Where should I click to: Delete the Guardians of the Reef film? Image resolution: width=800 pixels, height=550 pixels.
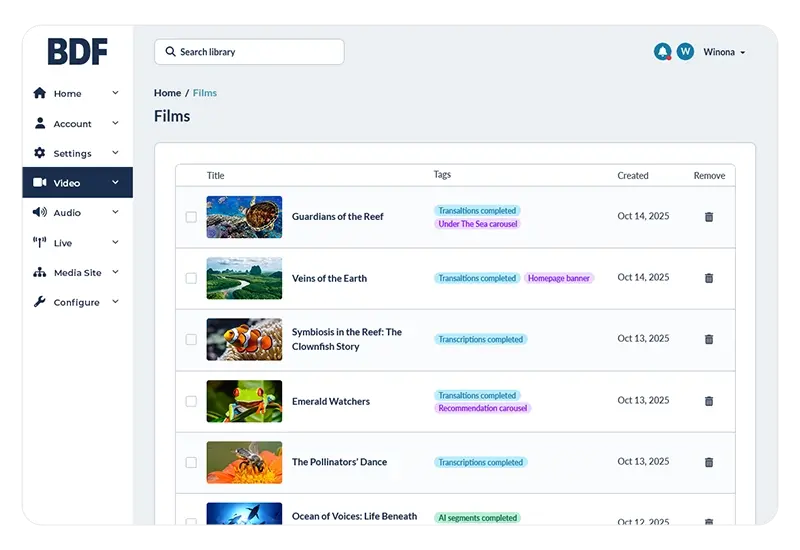[x=709, y=217]
